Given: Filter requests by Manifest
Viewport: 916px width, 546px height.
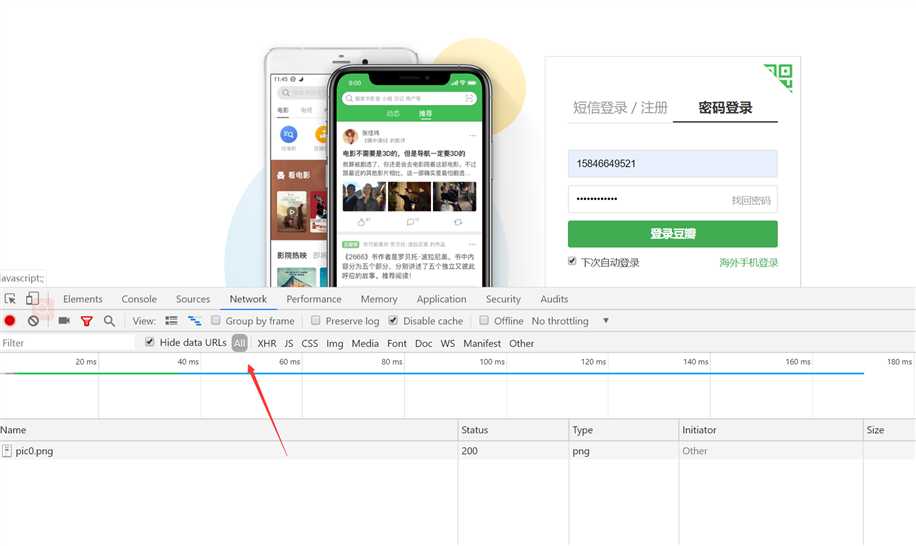Looking at the screenshot, I should pyautogui.click(x=482, y=343).
